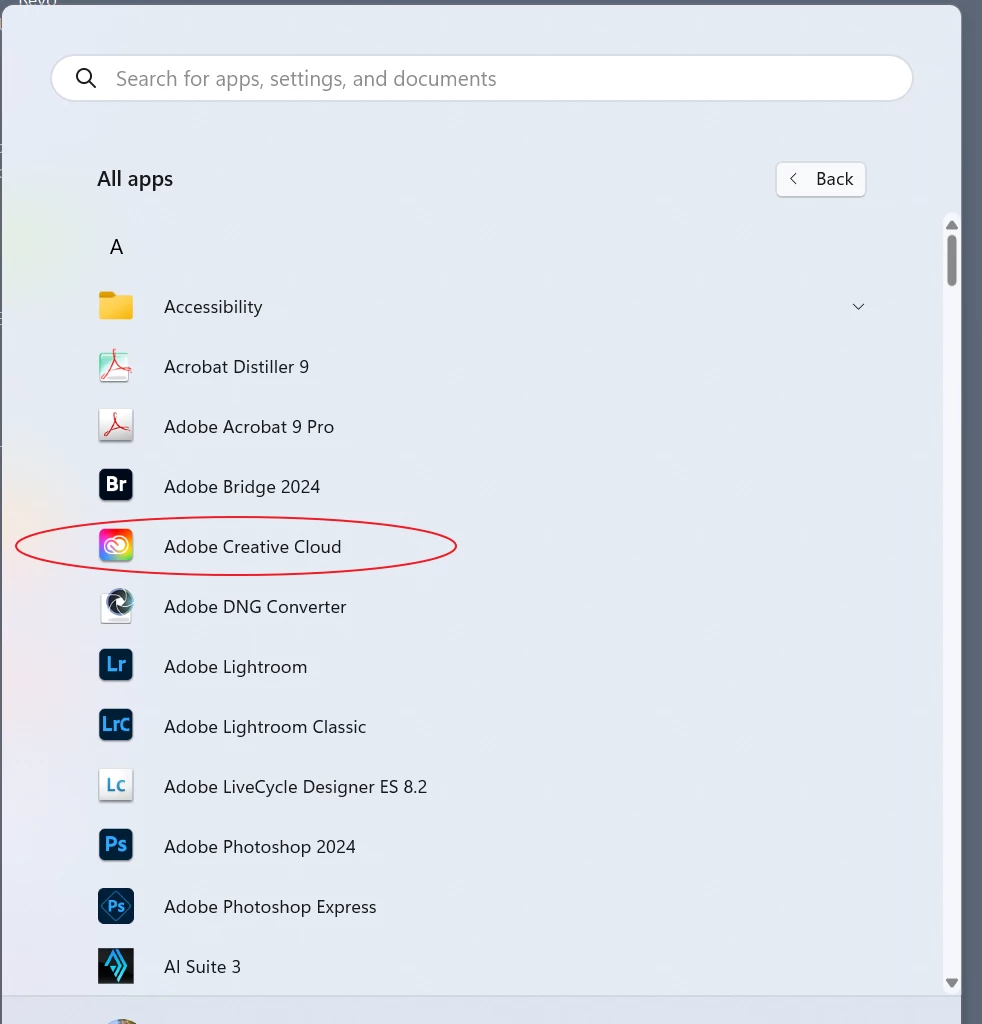Open the AI Suite 3 icon
The image size is (982, 1024).
click(x=116, y=966)
